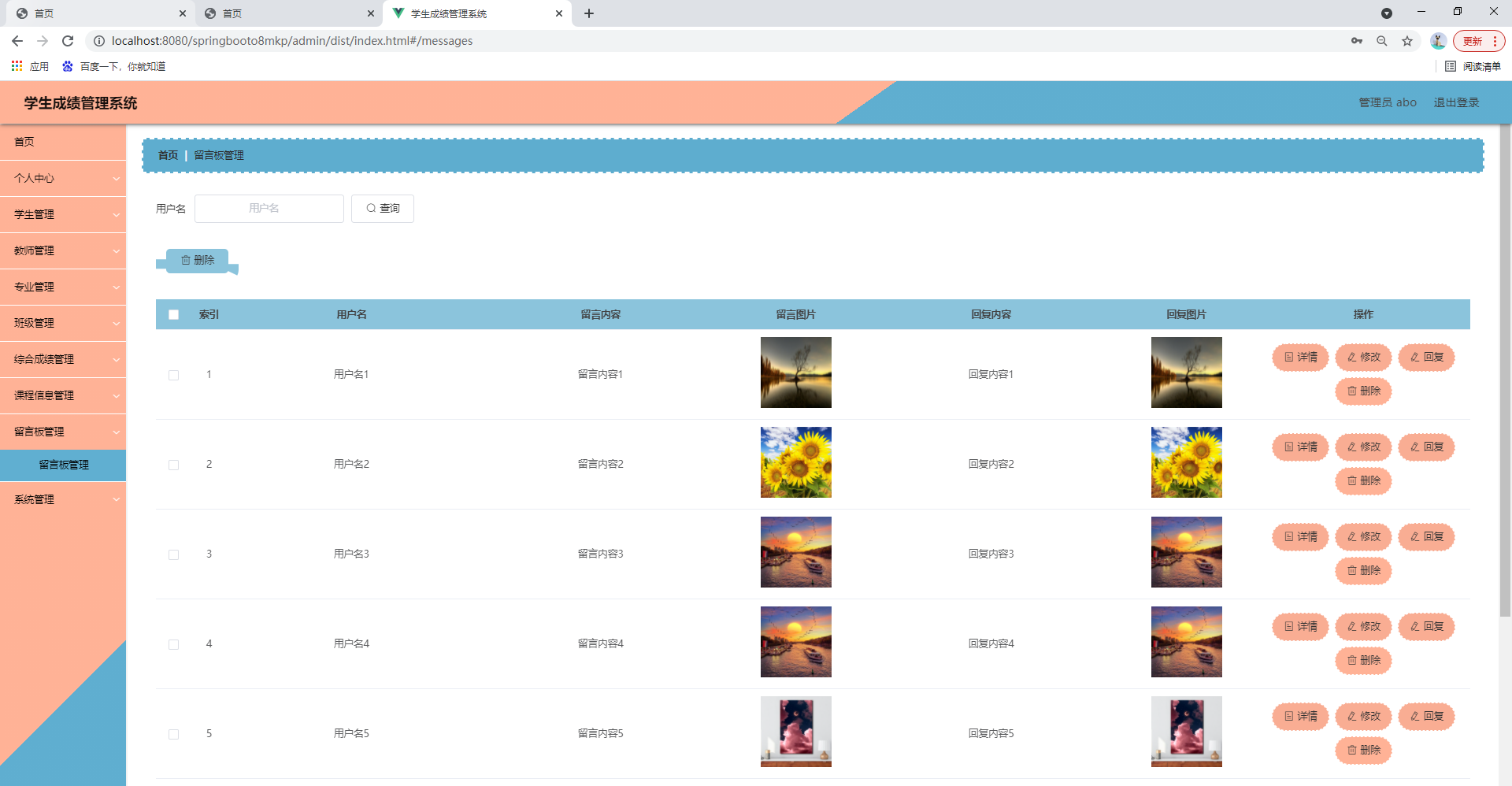Screen dimensions: 1512x786
Task: Click the trash 删除 button above table
Action: [x=198, y=261]
